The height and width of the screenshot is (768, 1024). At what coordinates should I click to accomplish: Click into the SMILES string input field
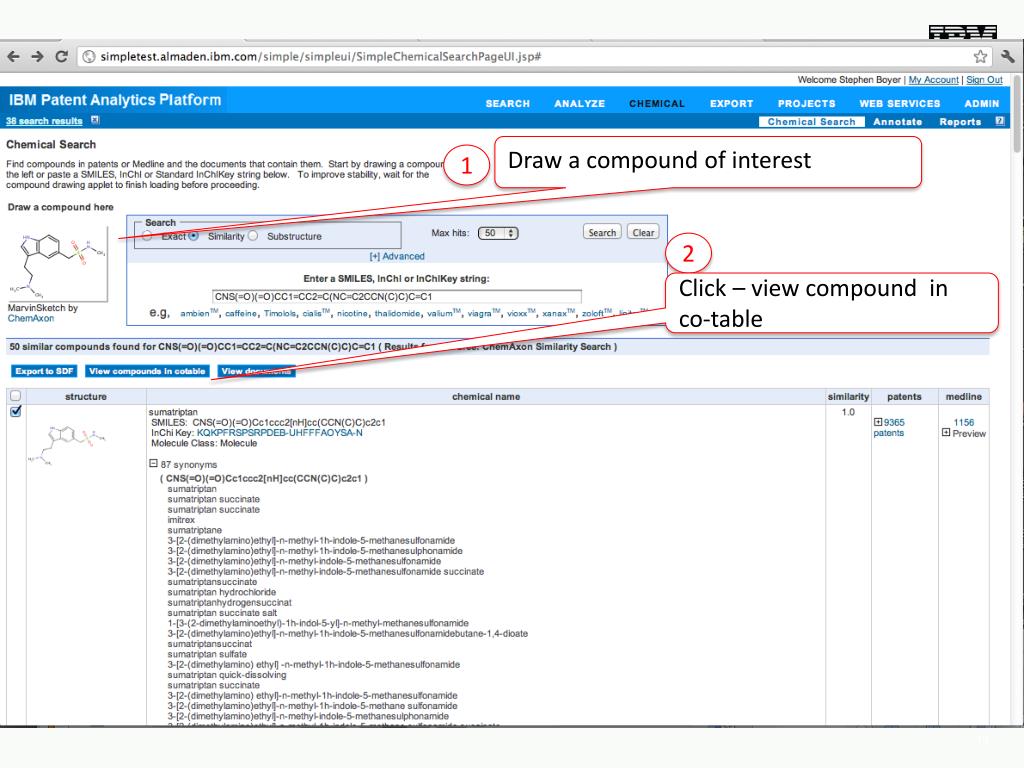pos(396,296)
